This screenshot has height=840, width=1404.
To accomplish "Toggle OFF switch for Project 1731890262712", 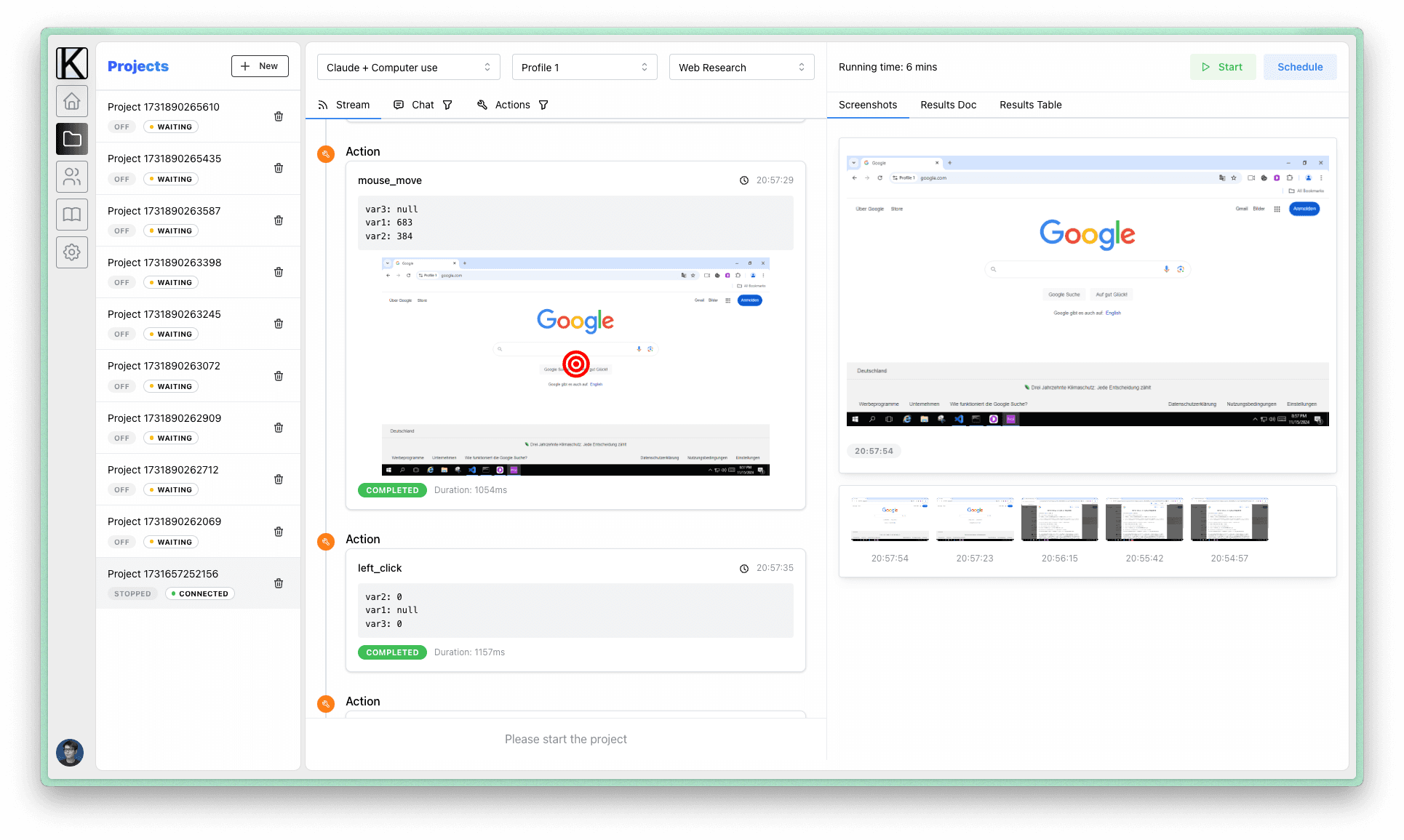I will (x=121, y=489).
